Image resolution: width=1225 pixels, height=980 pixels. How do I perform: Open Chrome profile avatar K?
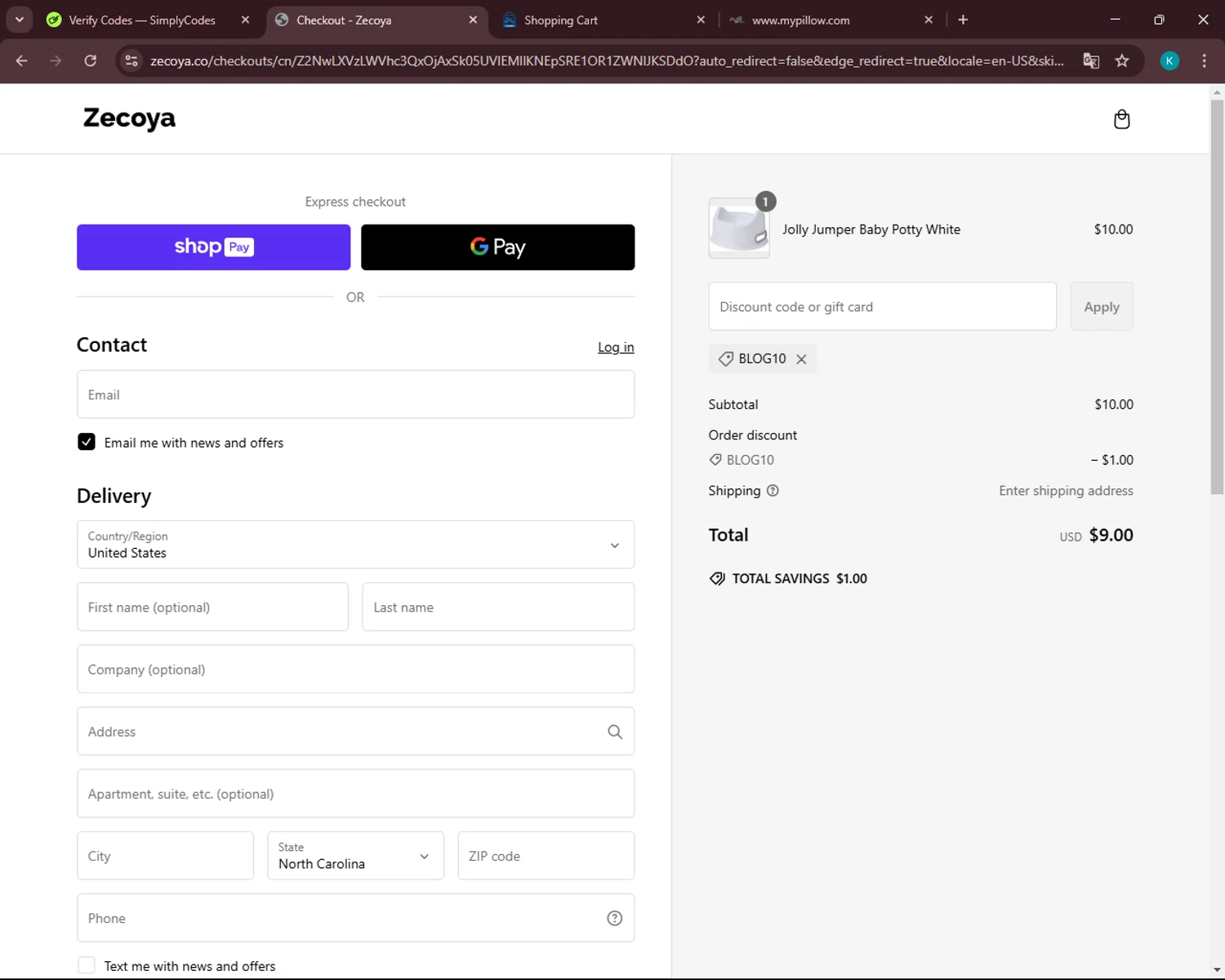click(x=1169, y=60)
